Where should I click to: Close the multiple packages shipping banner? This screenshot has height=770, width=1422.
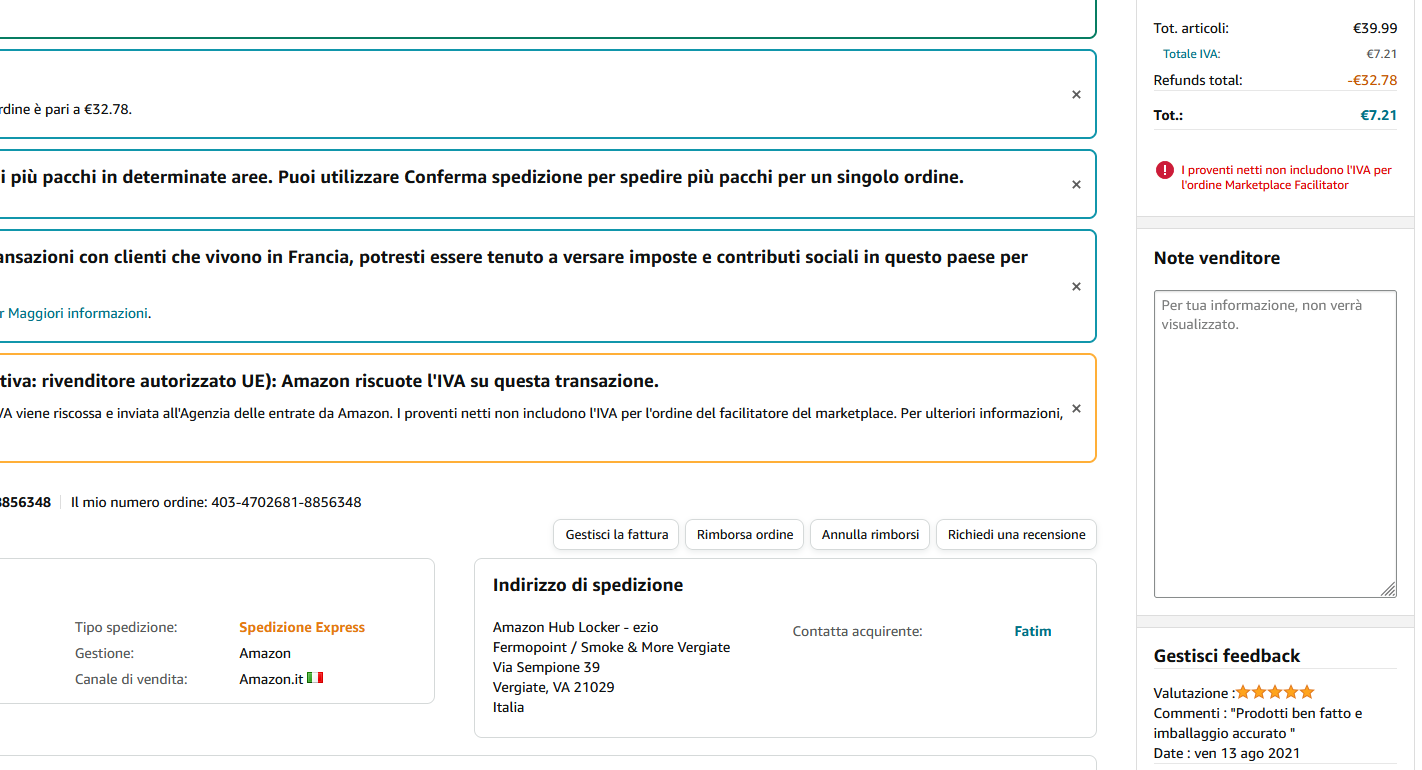pos(1076,185)
